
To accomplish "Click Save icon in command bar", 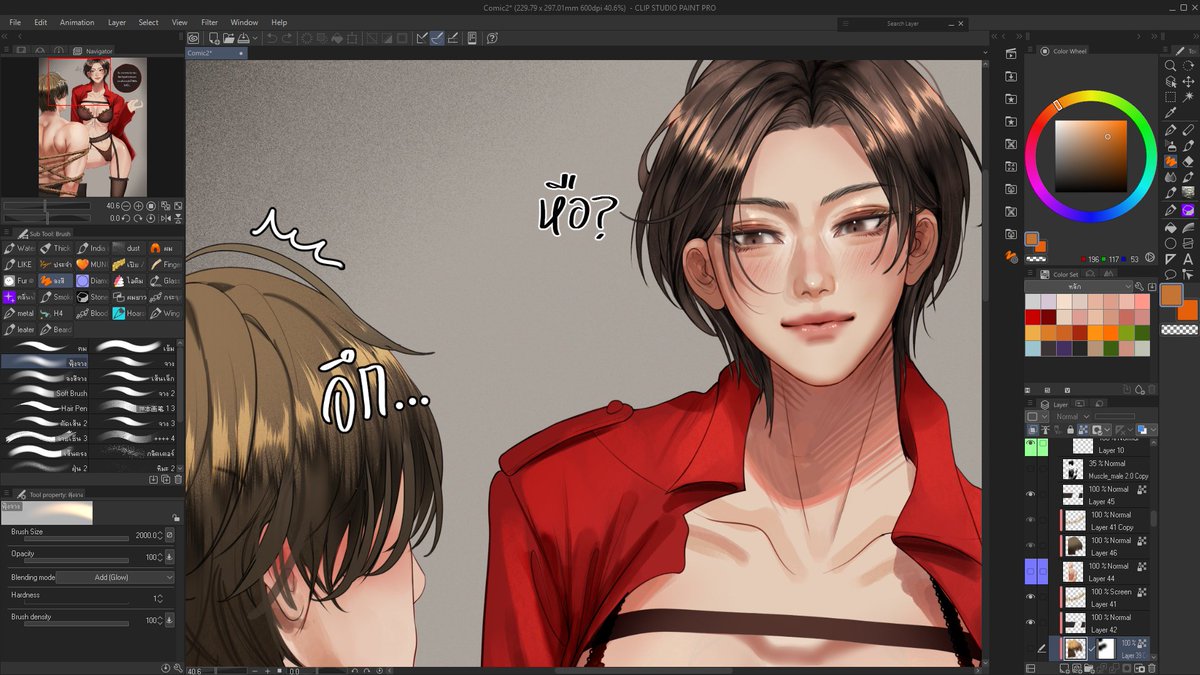I will point(243,38).
